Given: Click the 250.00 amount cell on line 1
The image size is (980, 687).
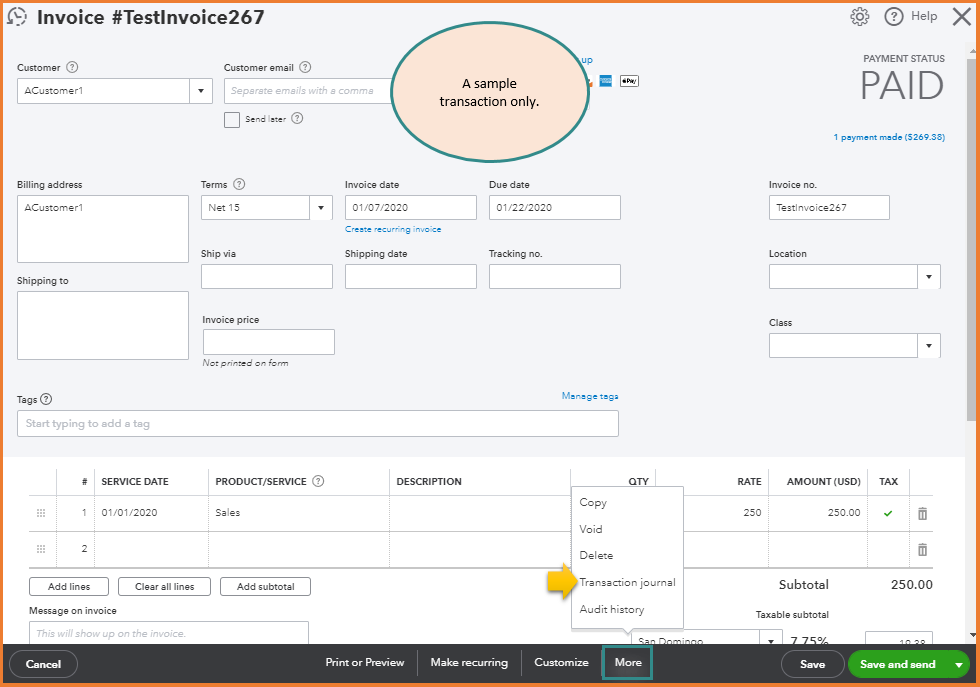Looking at the screenshot, I should pos(819,513).
